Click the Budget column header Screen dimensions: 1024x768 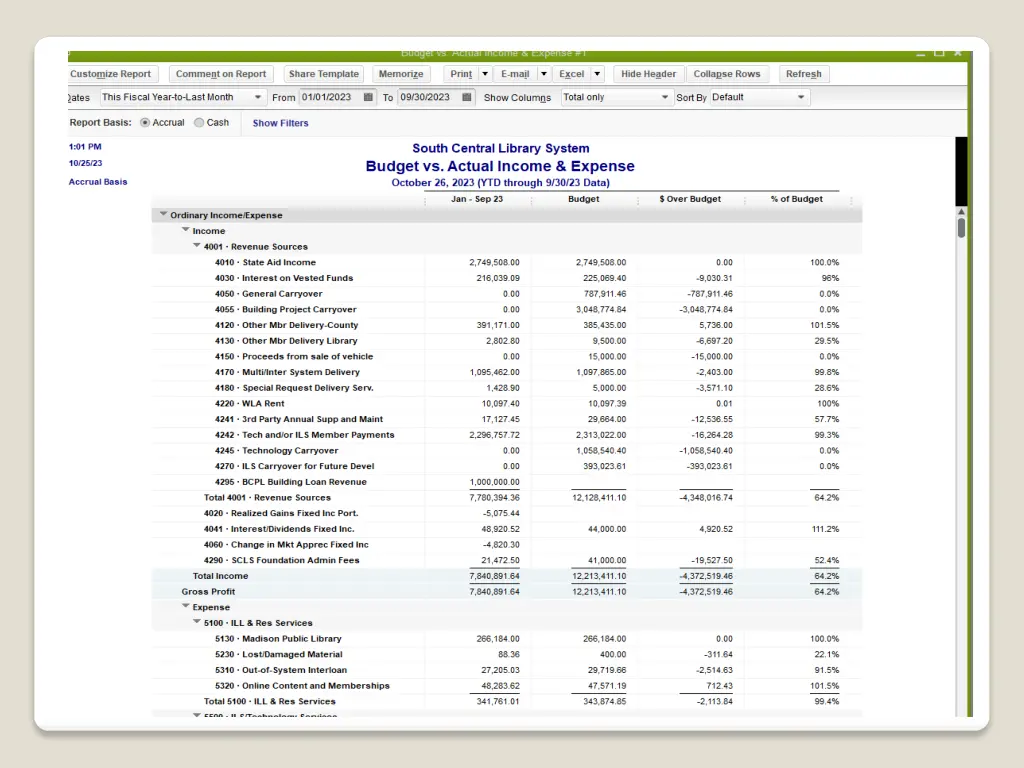[583, 199]
